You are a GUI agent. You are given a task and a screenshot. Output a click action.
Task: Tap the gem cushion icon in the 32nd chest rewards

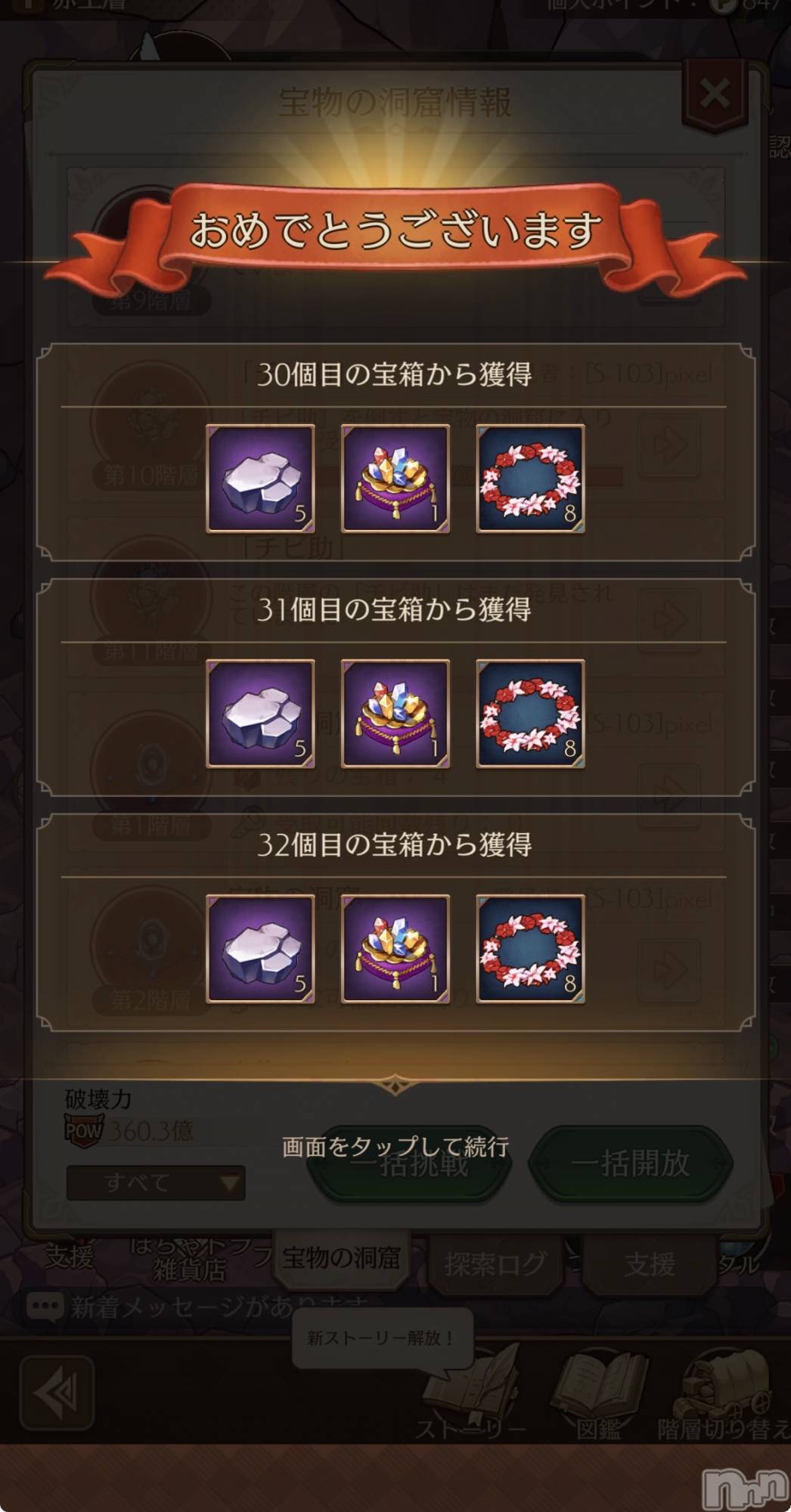coord(395,949)
